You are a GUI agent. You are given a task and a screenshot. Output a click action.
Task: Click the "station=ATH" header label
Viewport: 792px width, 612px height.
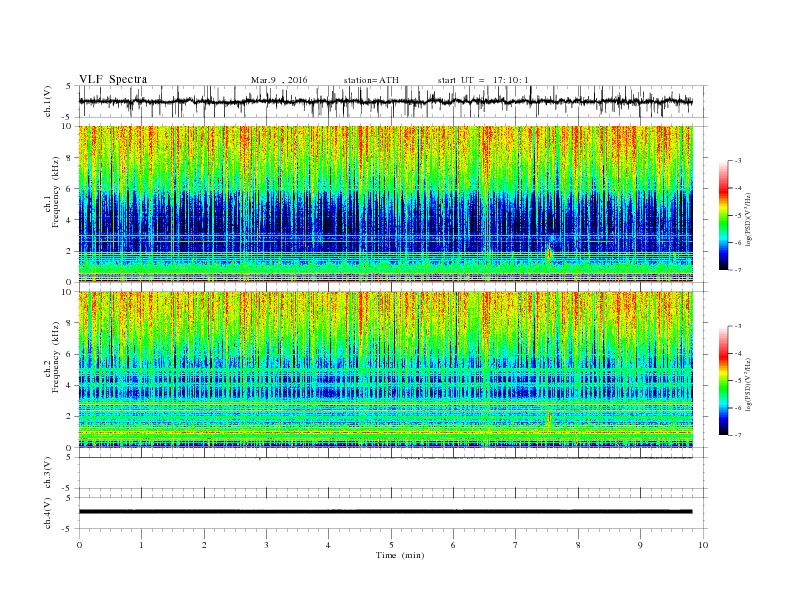371,80
